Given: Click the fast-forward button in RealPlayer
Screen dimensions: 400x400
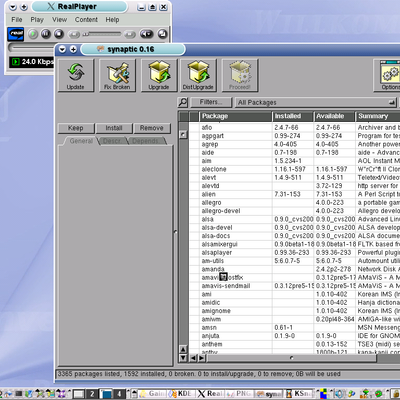Looking at the screenshot, I should click(x=130, y=34).
